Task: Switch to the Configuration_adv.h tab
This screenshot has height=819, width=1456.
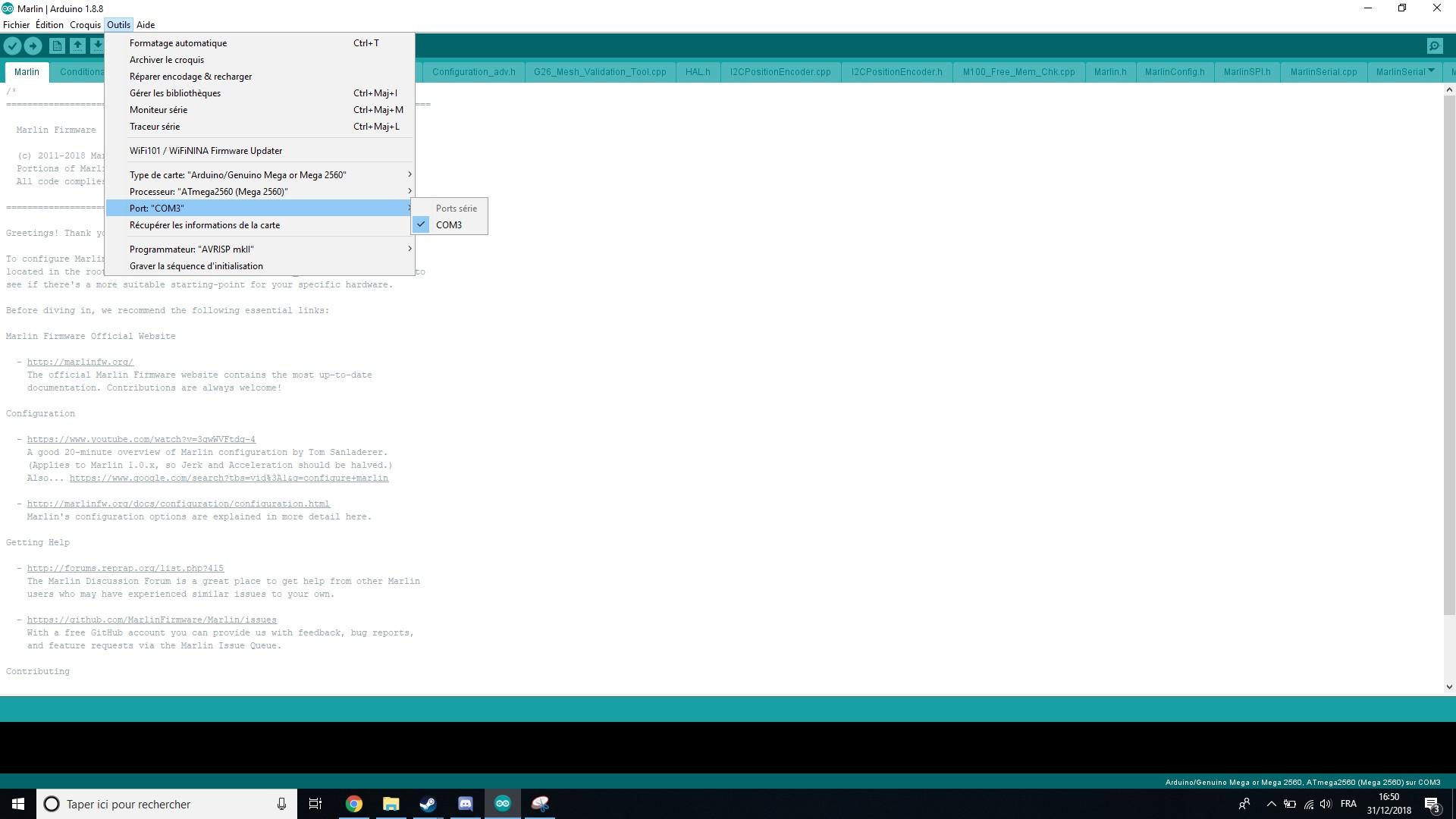Action: click(473, 72)
